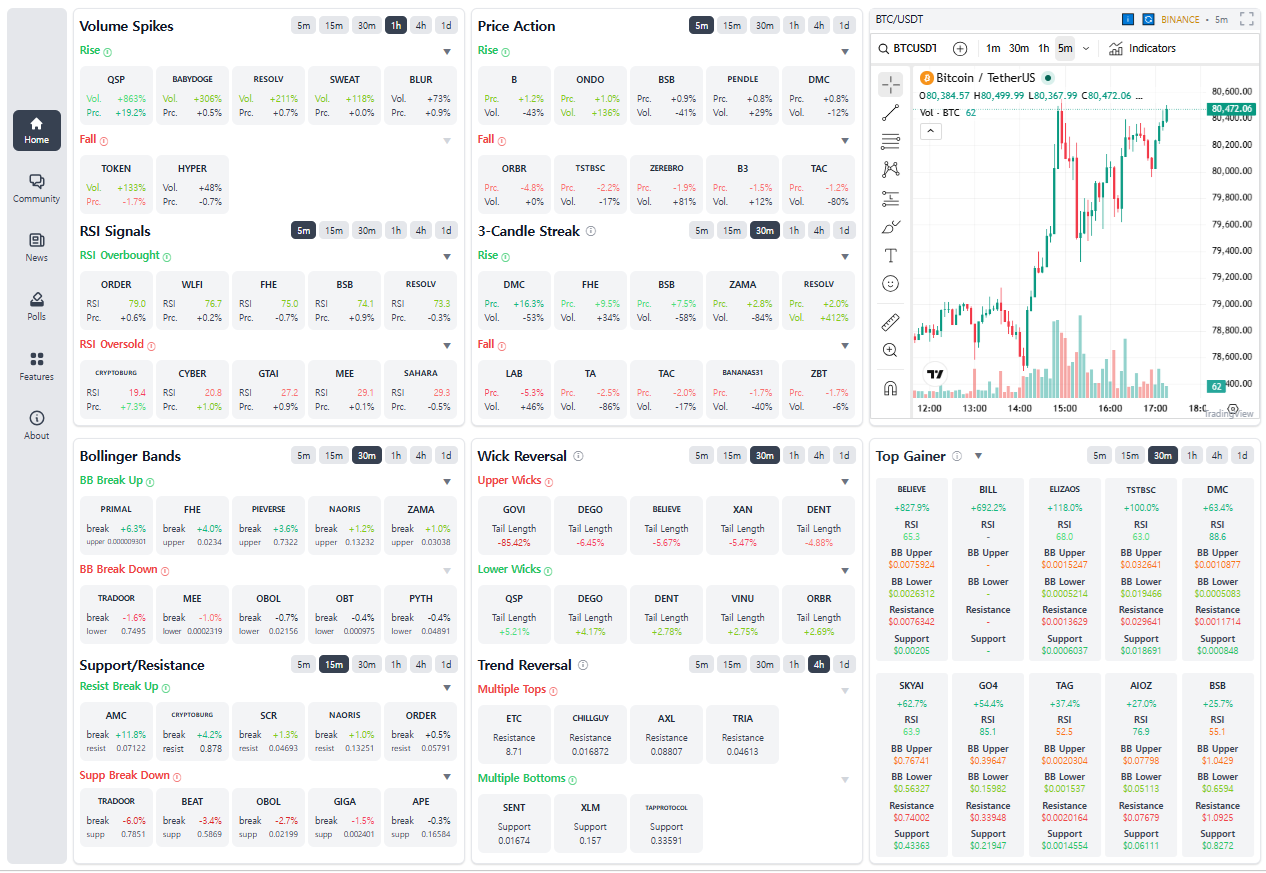Open chart interval dropdown chevron
Image resolution: width=1266 pixels, height=873 pixels.
[1086, 48]
